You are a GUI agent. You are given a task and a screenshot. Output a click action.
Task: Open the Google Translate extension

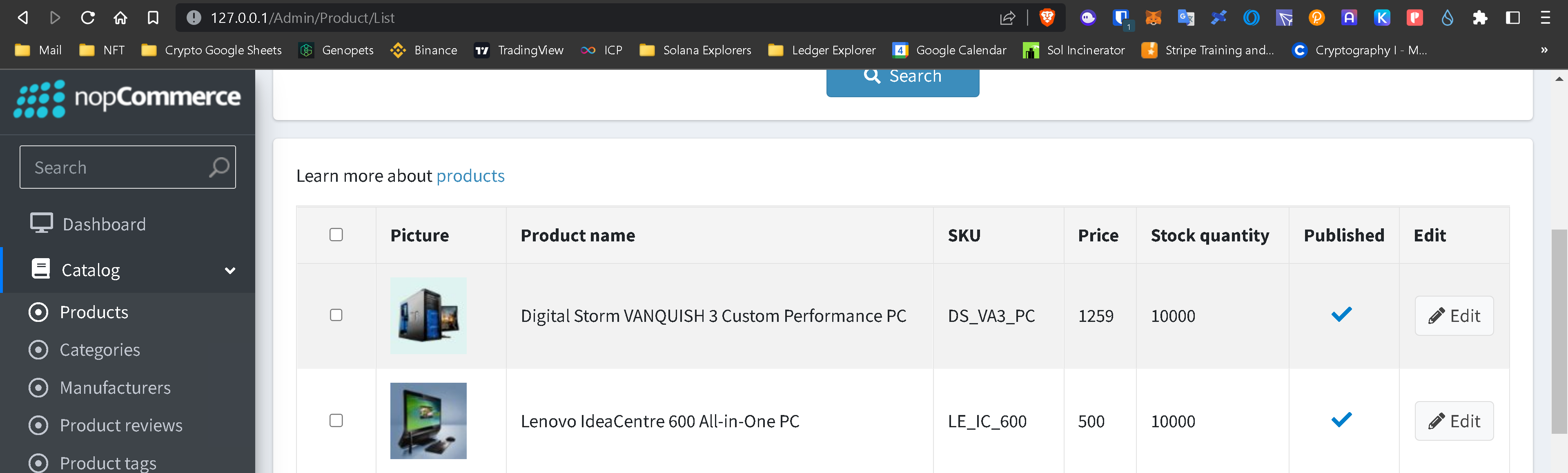1186,18
